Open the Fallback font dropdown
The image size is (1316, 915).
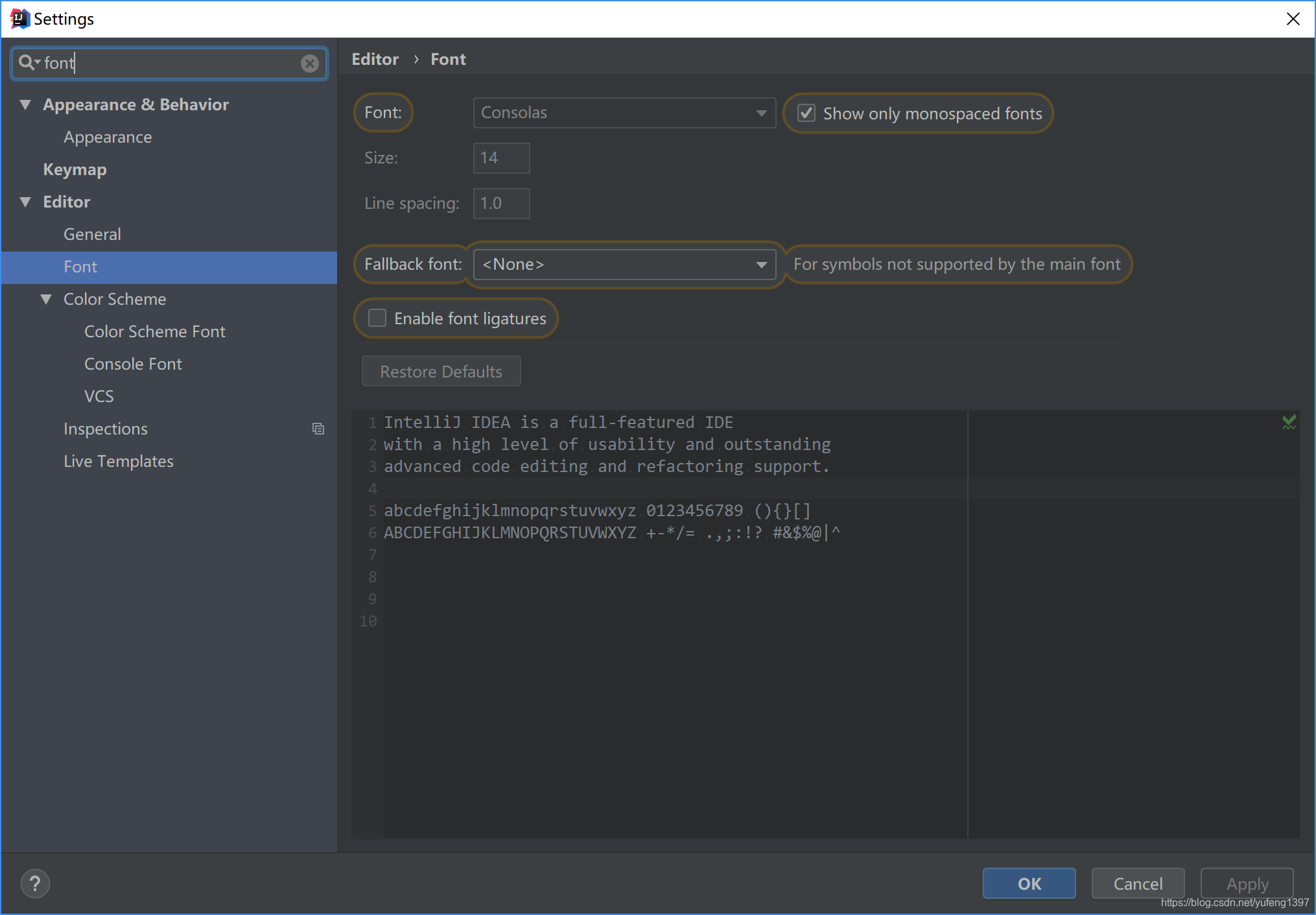pyautogui.click(x=624, y=265)
